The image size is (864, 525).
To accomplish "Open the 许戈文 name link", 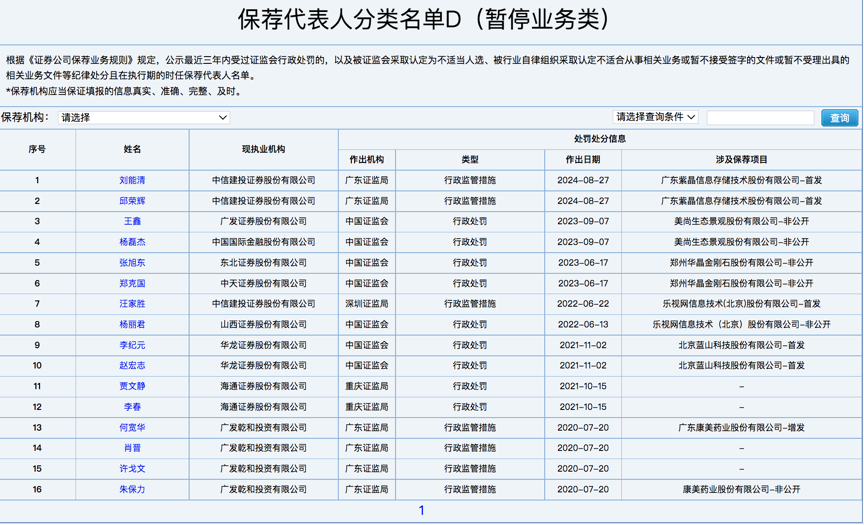I will [x=132, y=469].
